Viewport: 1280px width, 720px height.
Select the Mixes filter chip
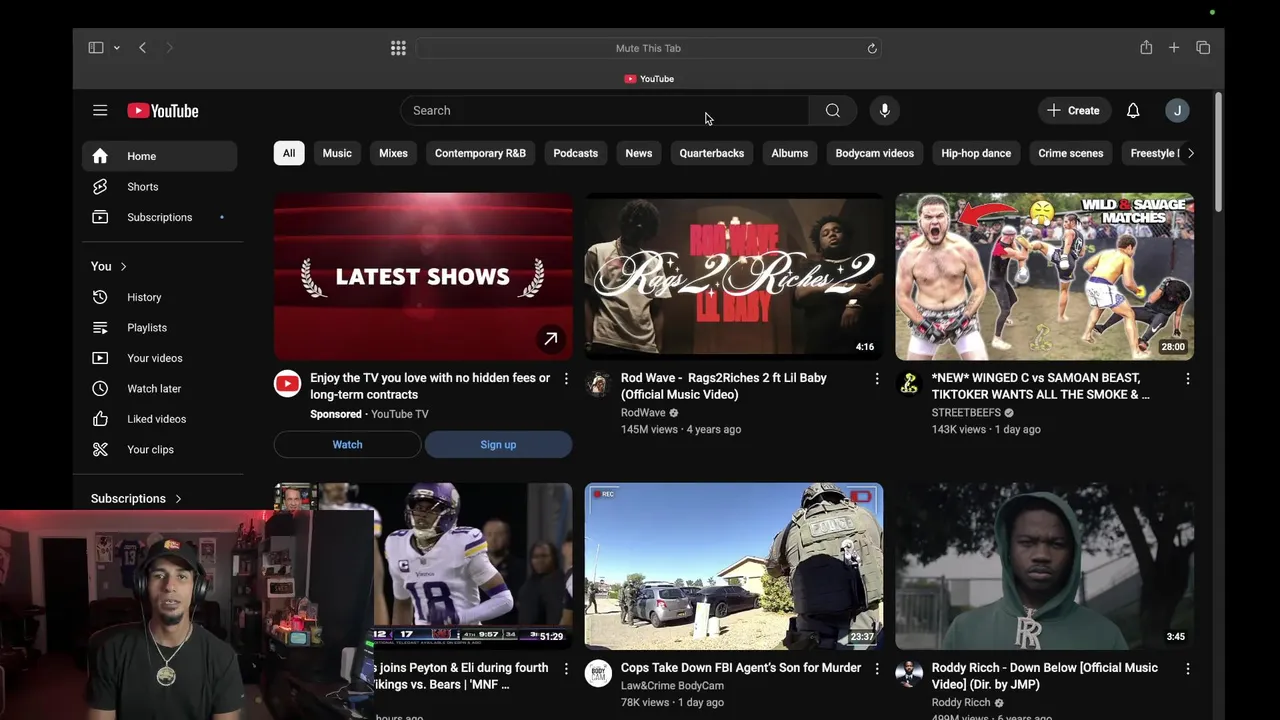tap(393, 153)
